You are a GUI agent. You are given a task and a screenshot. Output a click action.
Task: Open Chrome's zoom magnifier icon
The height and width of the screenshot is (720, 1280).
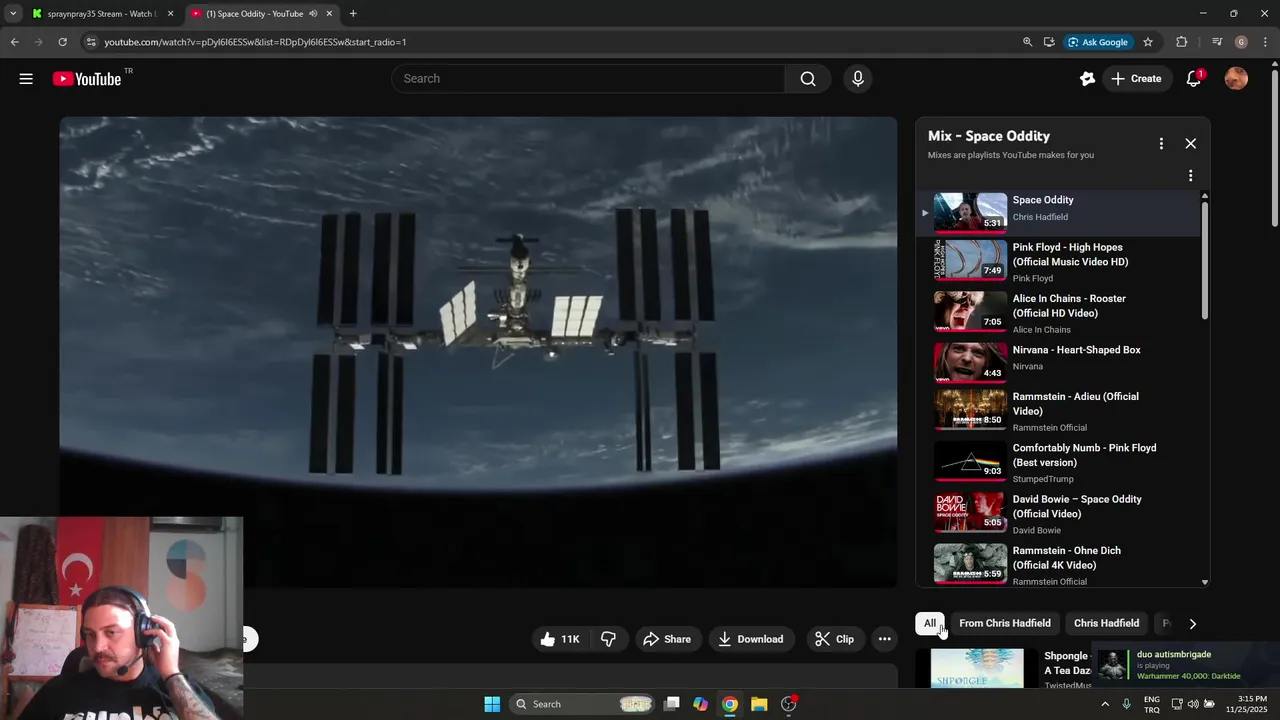click(1027, 42)
